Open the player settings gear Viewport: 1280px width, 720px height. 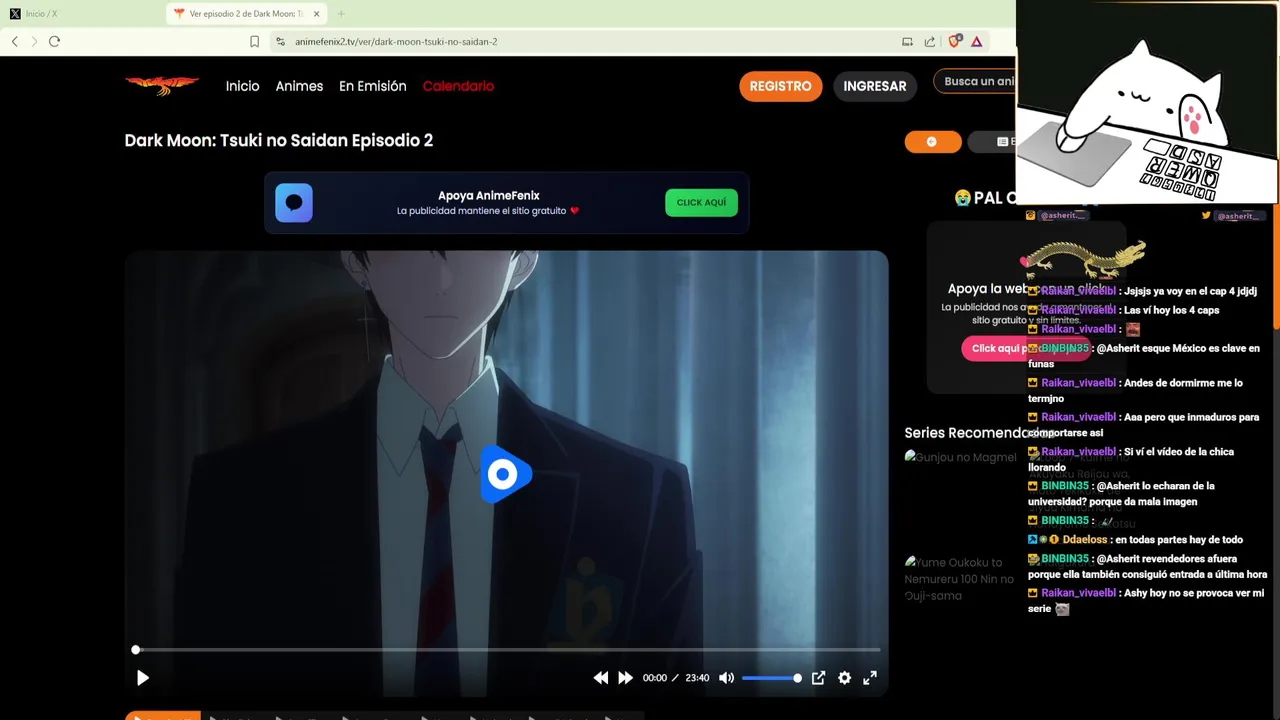pyautogui.click(x=845, y=678)
